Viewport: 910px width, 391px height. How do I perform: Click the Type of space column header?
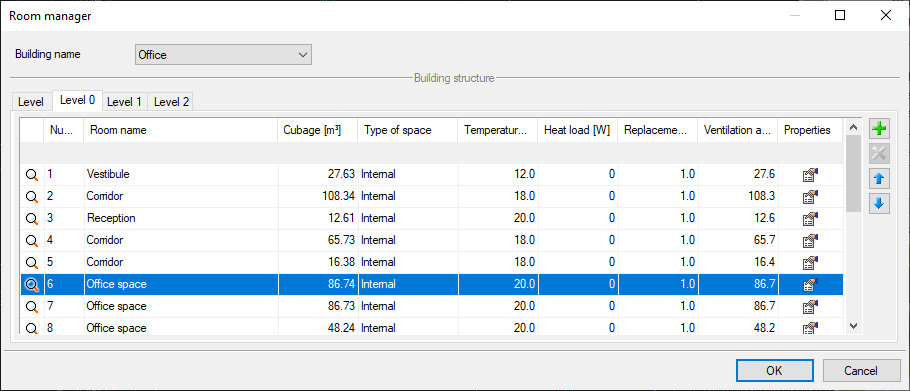click(408, 131)
